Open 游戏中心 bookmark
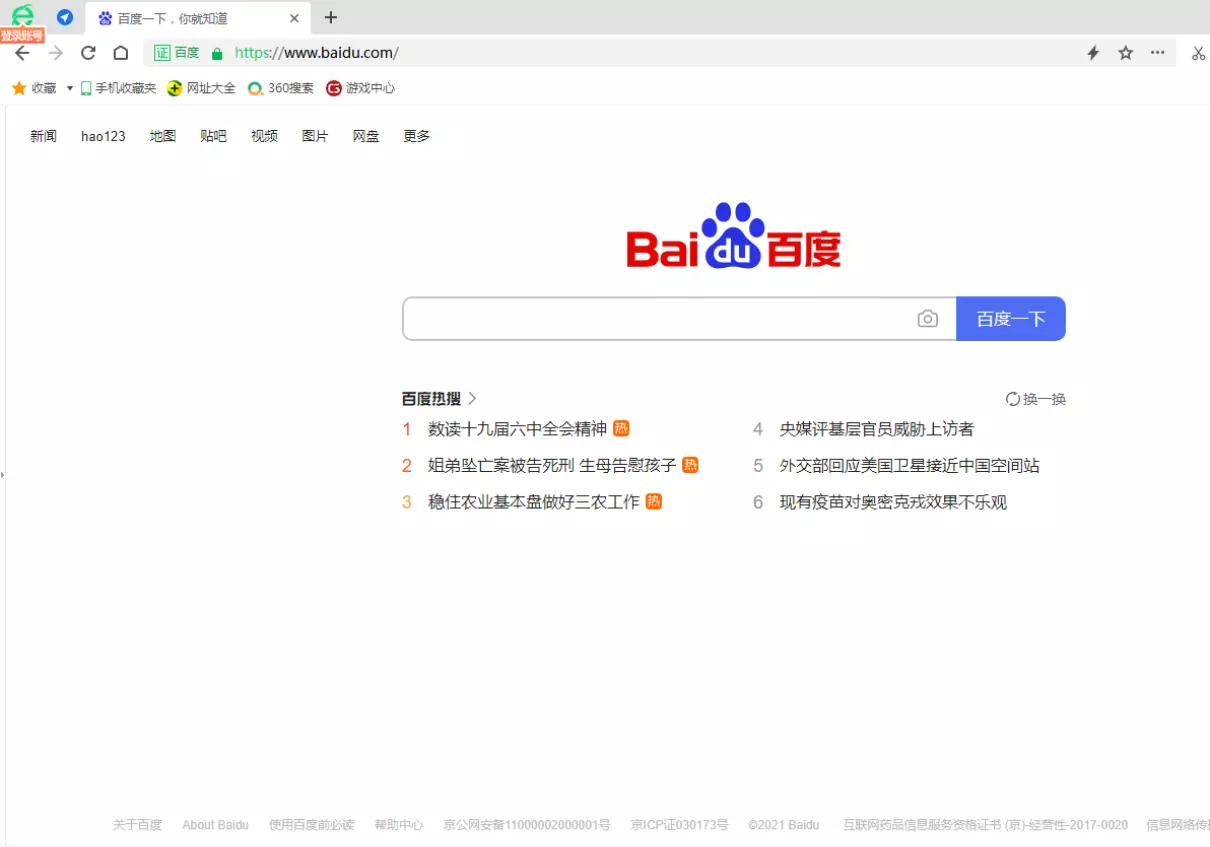1210x847 pixels. tap(360, 88)
